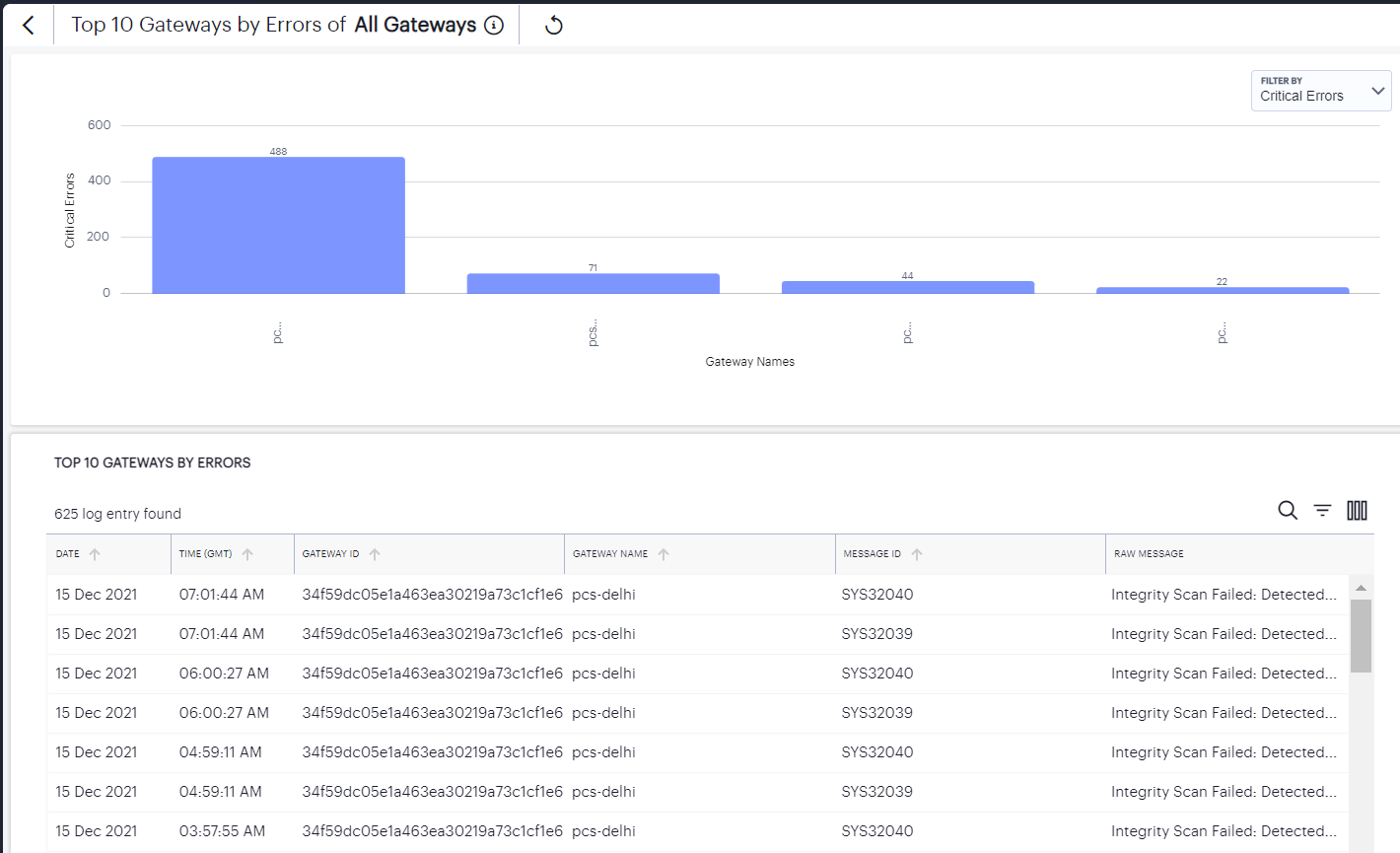This screenshot has height=853, width=1400.
Task: Toggle sorting on the Date column
Action: click(x=95, y=554)
